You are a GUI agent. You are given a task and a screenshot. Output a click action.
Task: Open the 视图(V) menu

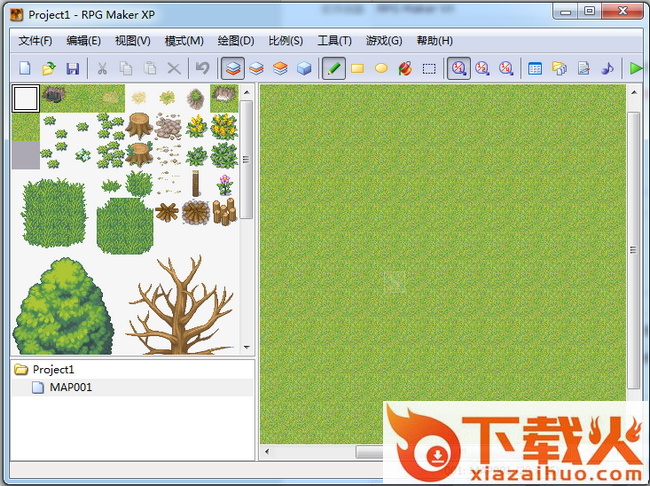[133, 41]
